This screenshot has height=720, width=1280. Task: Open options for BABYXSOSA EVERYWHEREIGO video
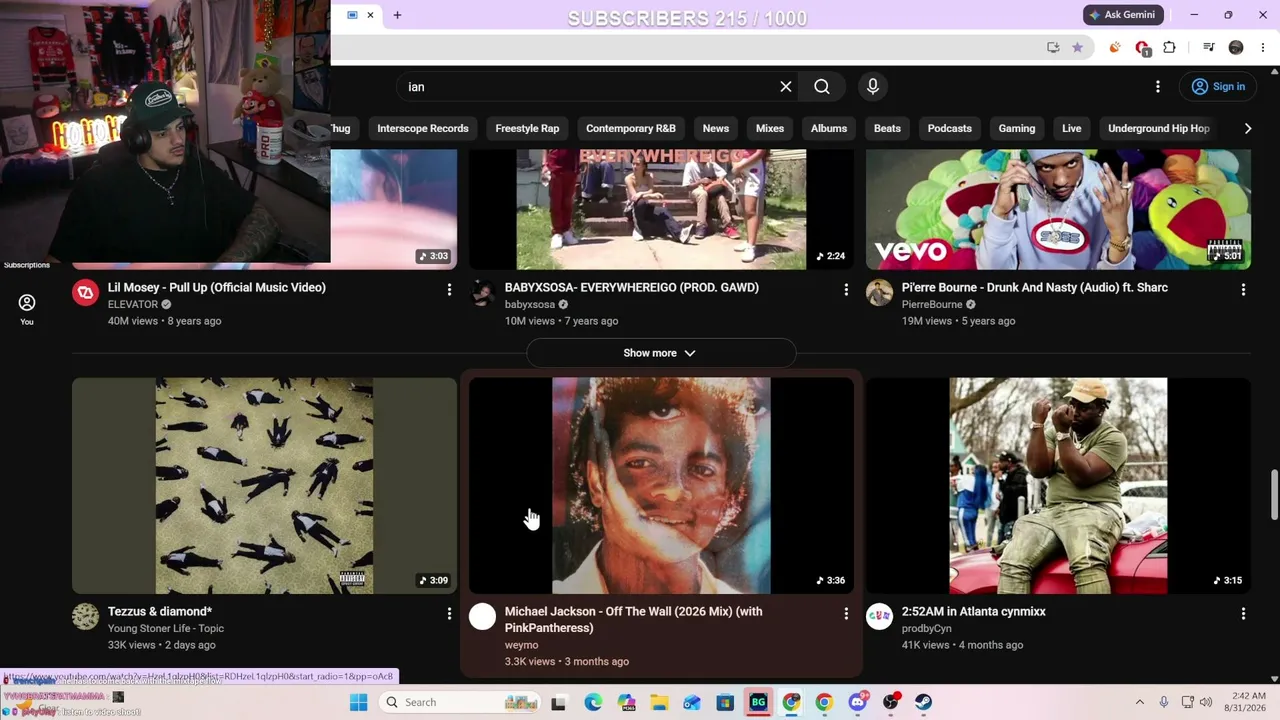pyautogui.click(x=846, y=290)
